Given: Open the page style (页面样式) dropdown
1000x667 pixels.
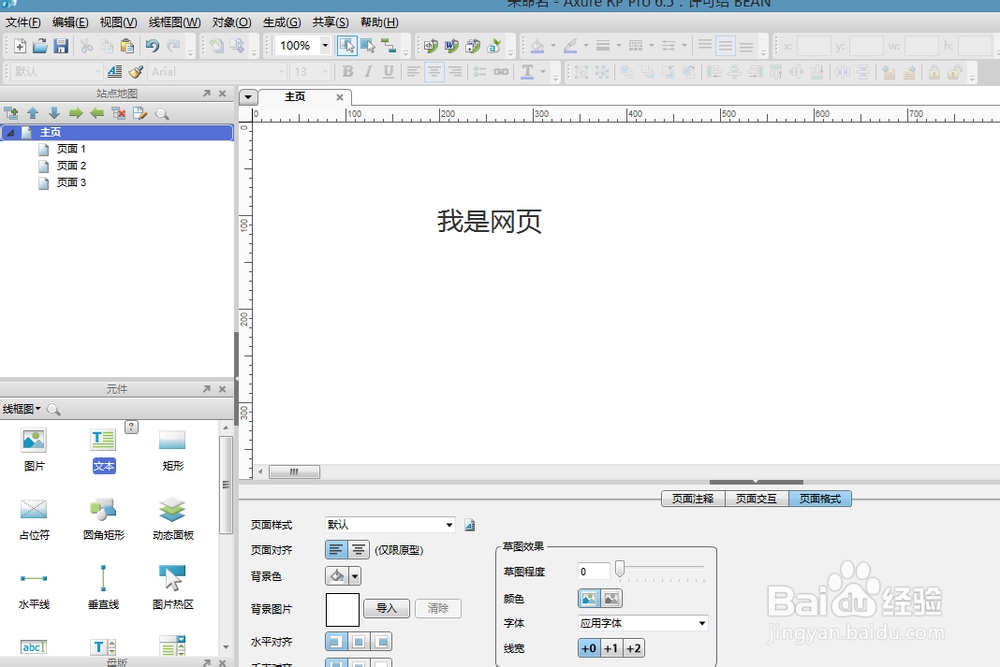Looking at the screenshot, I should point(449,525).
